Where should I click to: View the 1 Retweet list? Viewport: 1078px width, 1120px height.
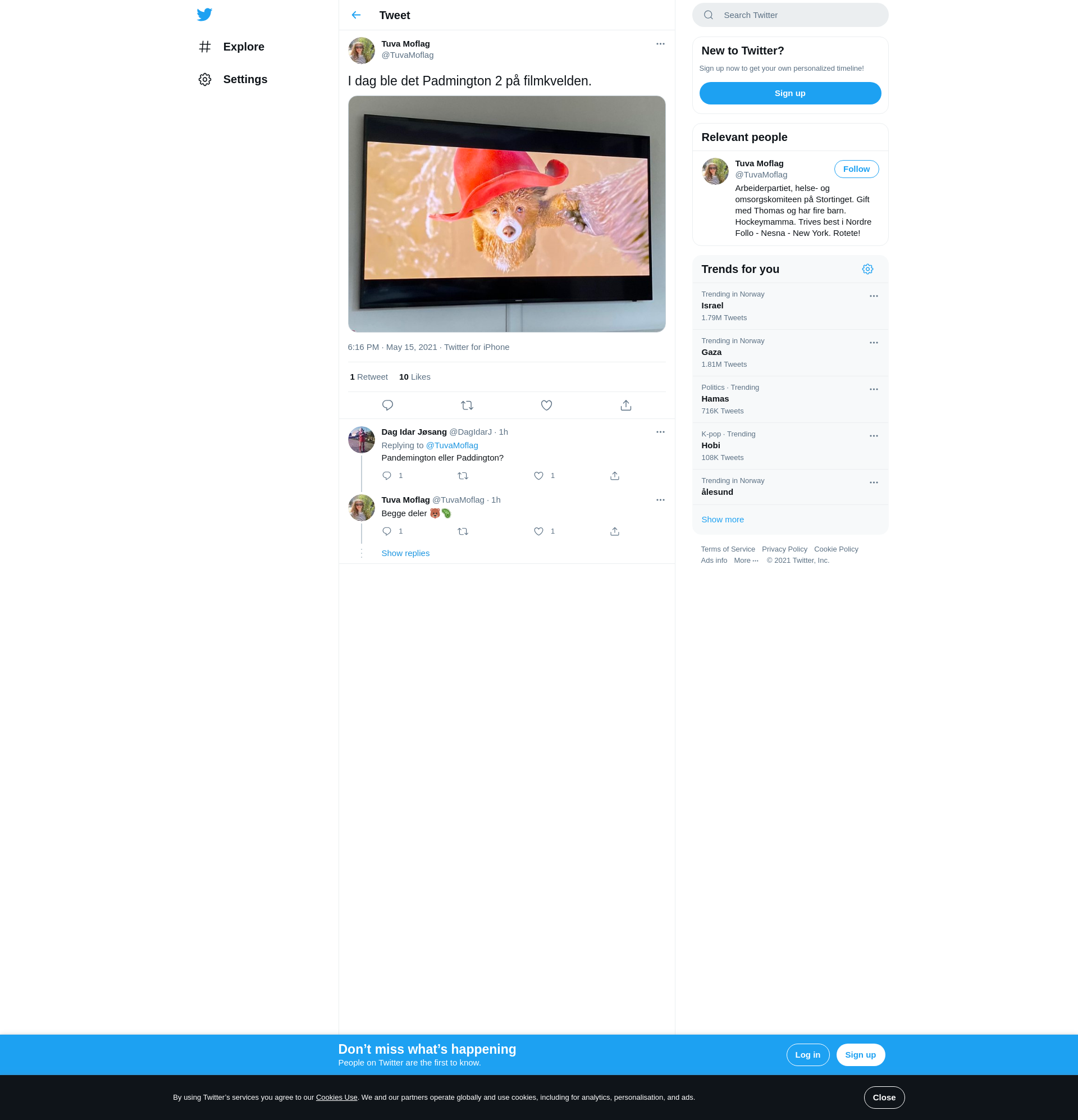click(368, 376)
